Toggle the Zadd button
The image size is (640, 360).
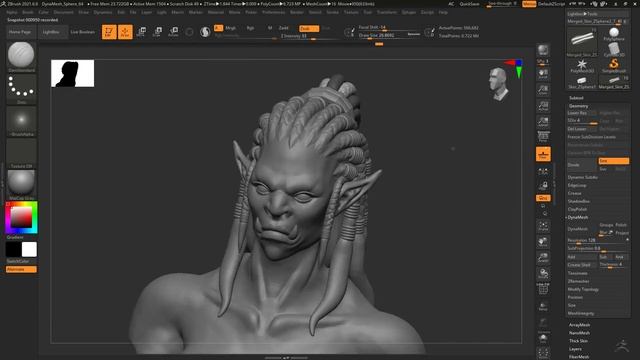(284, 28)
